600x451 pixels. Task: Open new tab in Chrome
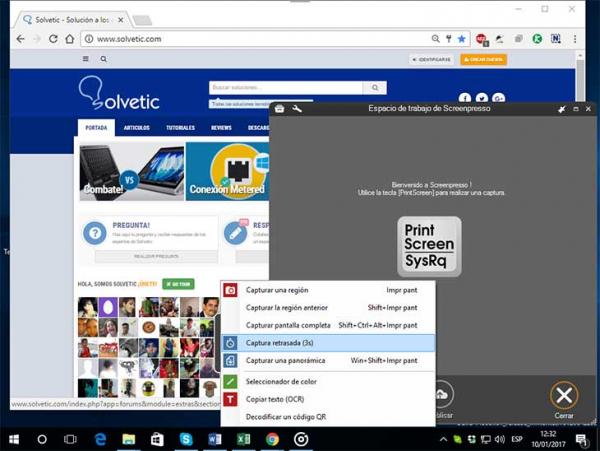coord(142,20)
